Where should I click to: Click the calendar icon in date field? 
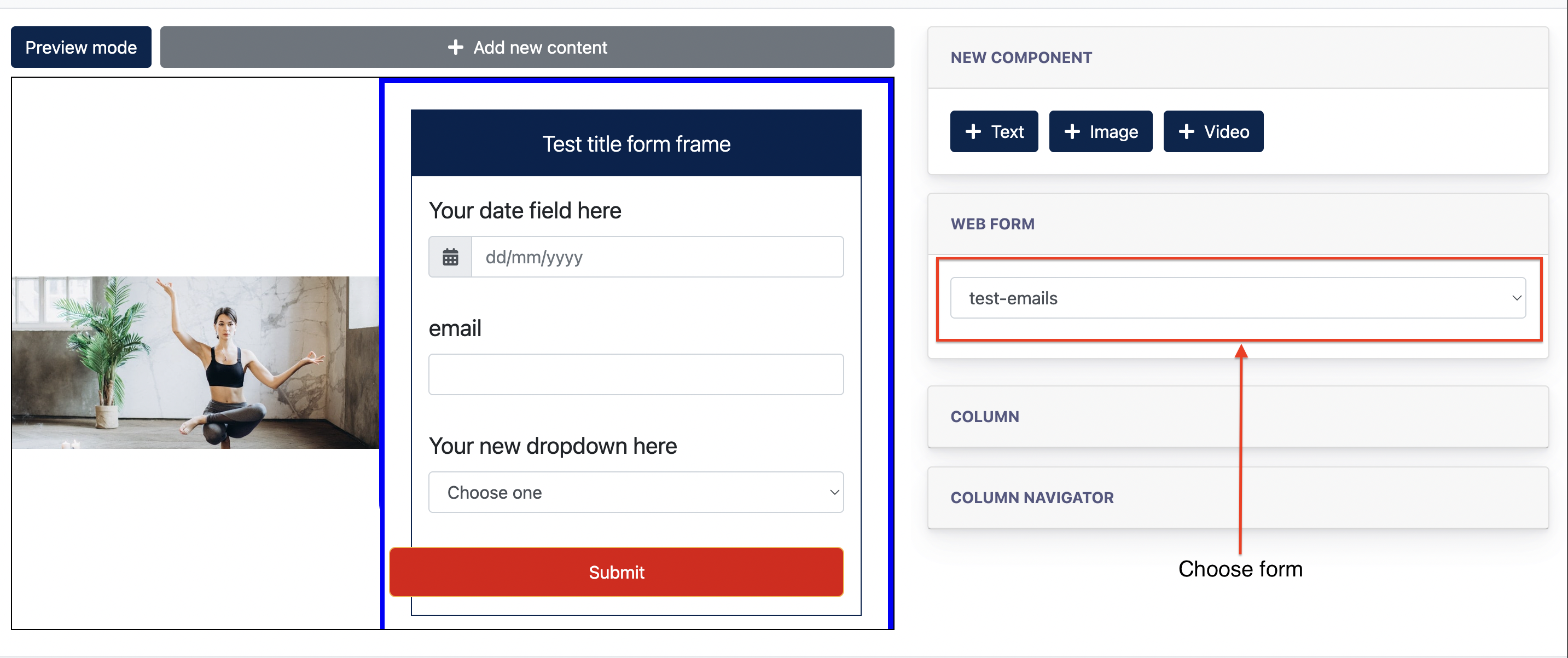coord(450,257)
